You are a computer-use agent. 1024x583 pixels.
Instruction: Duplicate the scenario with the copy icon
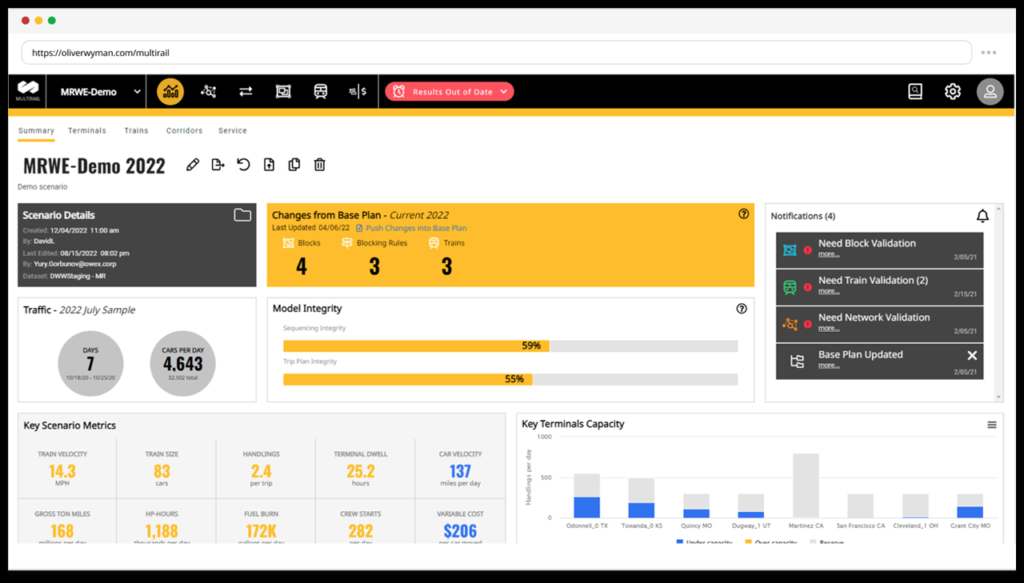tap(293, 164)
